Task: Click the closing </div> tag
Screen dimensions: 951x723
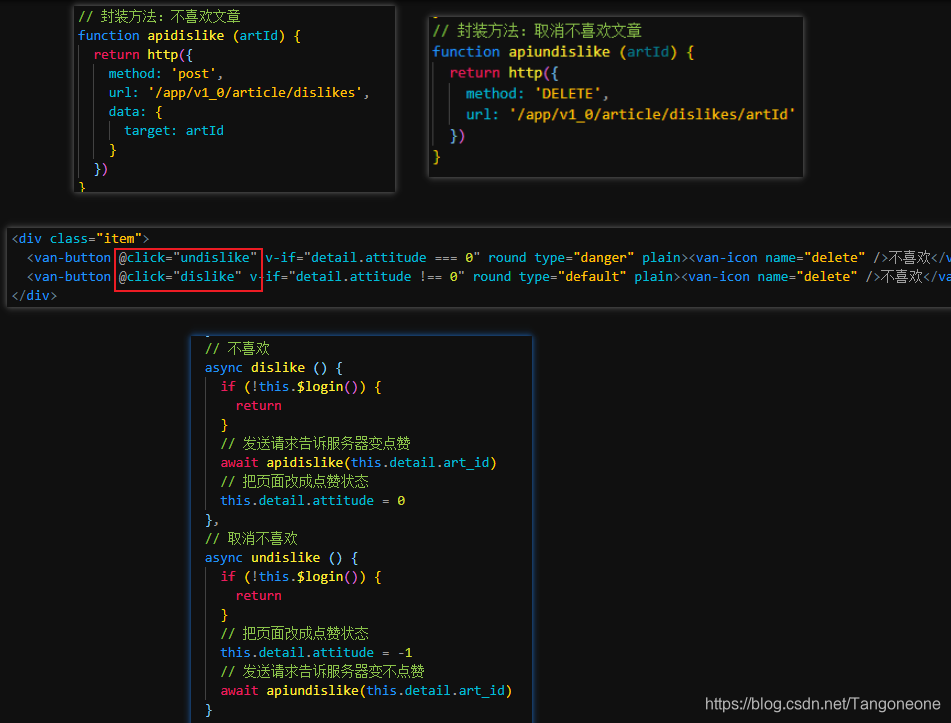Action: tap(34, 296)
